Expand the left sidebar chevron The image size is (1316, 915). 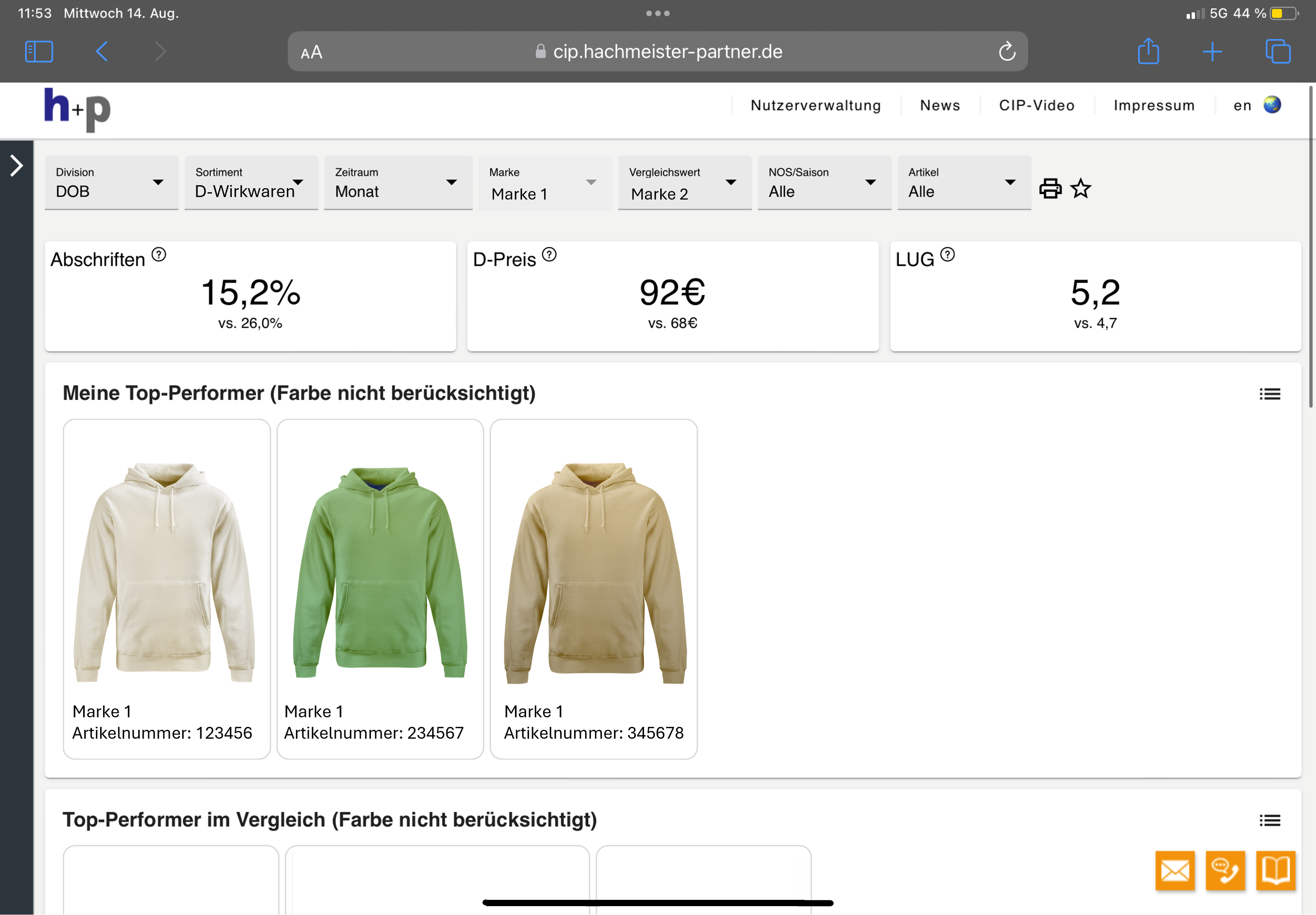[x=17, y=166]
